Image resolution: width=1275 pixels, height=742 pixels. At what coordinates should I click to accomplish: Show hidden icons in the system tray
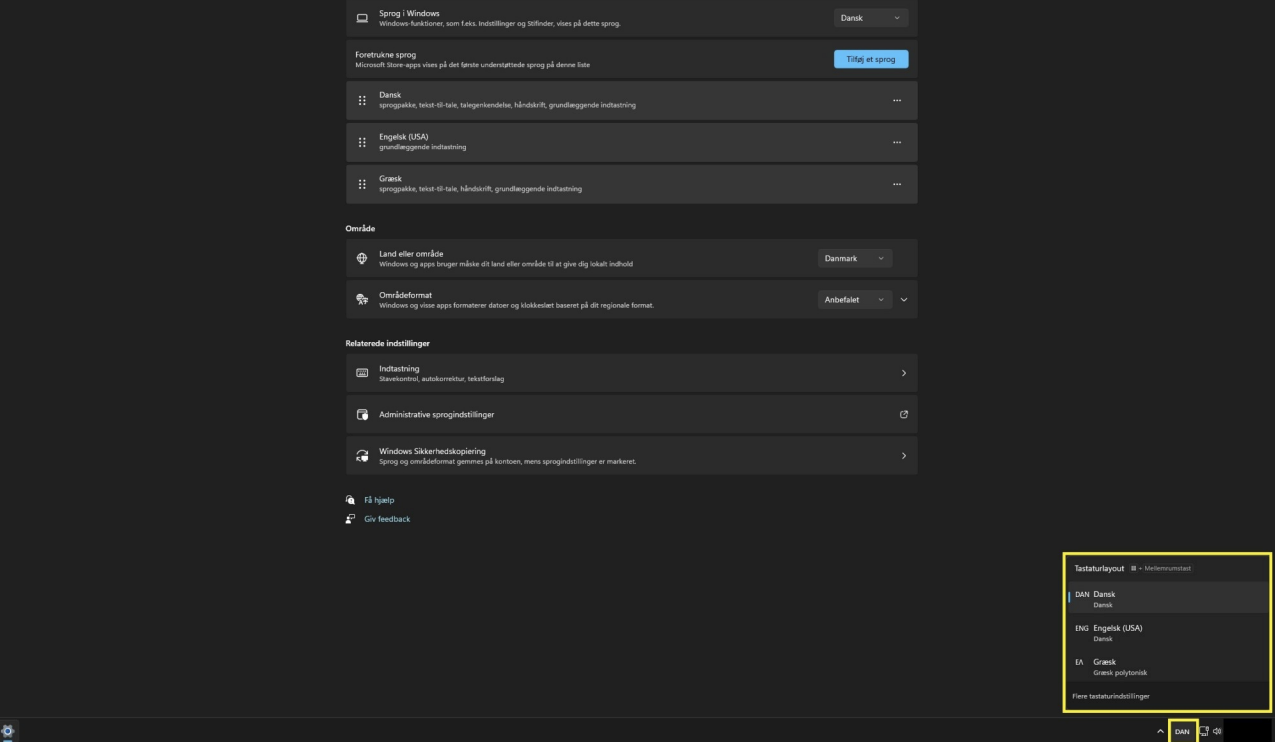(1160, 731)
